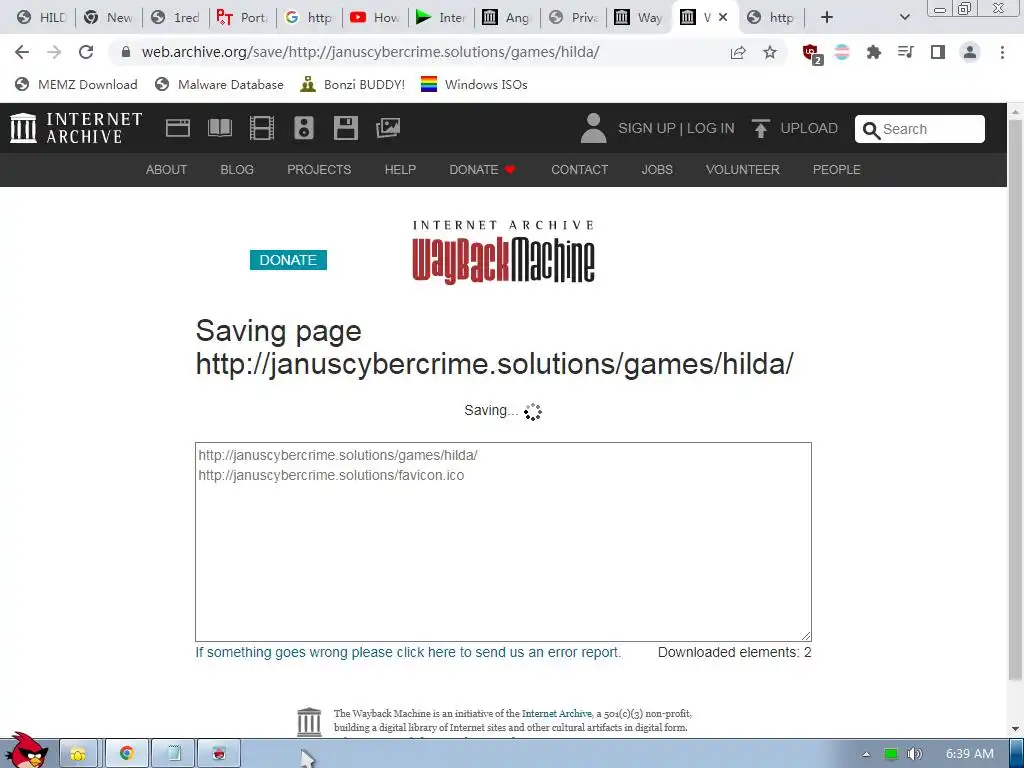Share this page icon in address bar
This screenshot has width=1024, height=768.
pos(738,52)
